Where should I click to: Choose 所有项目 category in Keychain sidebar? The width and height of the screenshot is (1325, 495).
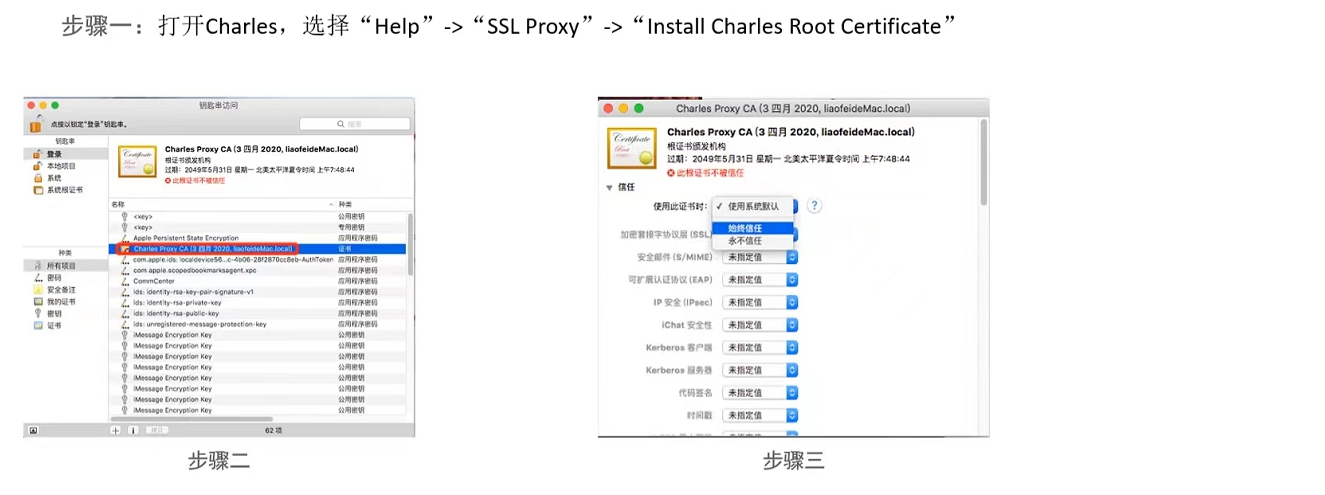tap(66, 266)
